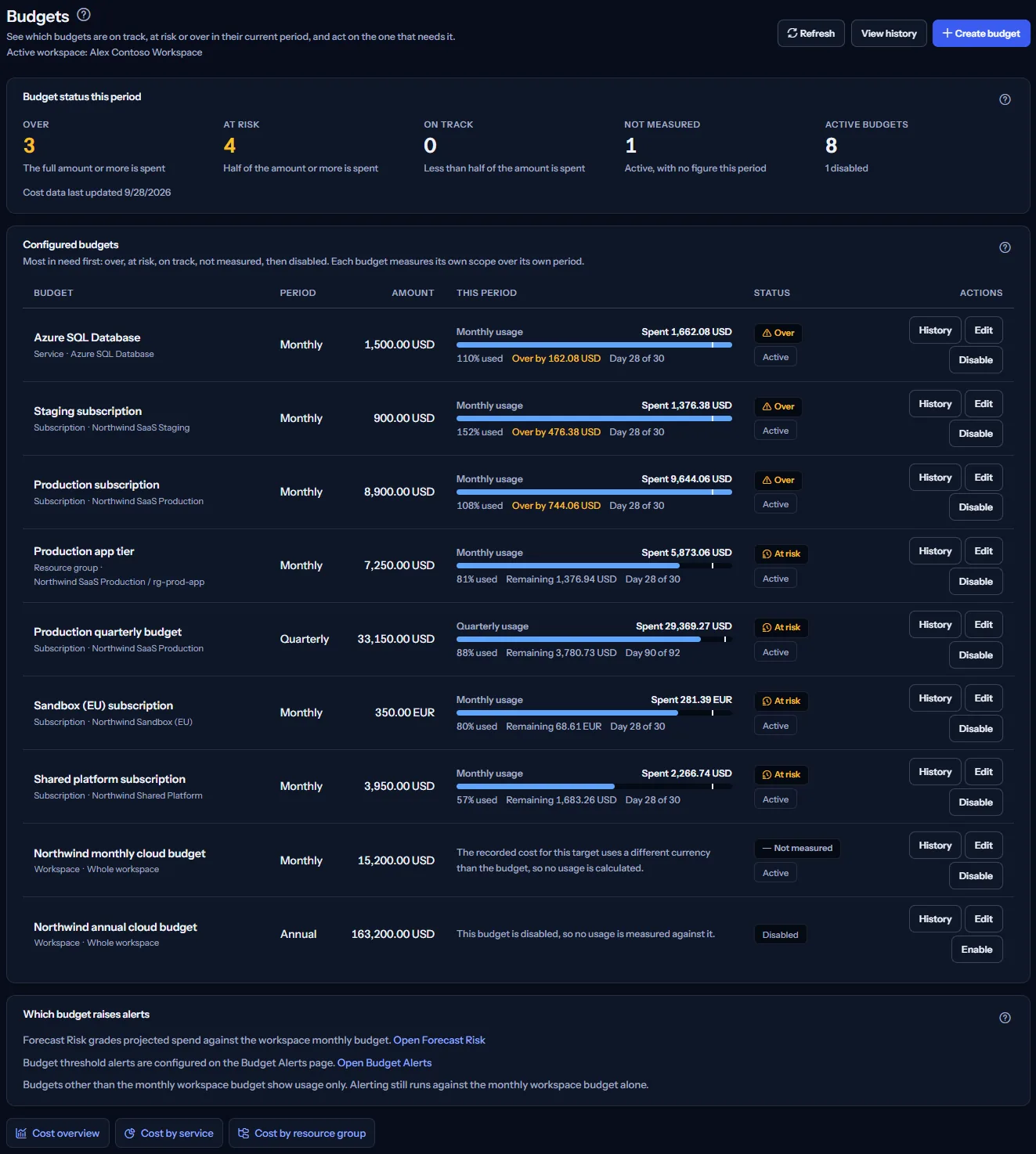The image size is (1036, 1154).
Task: Click At risk badge for Sandbox (EU) subscription
Action: pos(781,701)
